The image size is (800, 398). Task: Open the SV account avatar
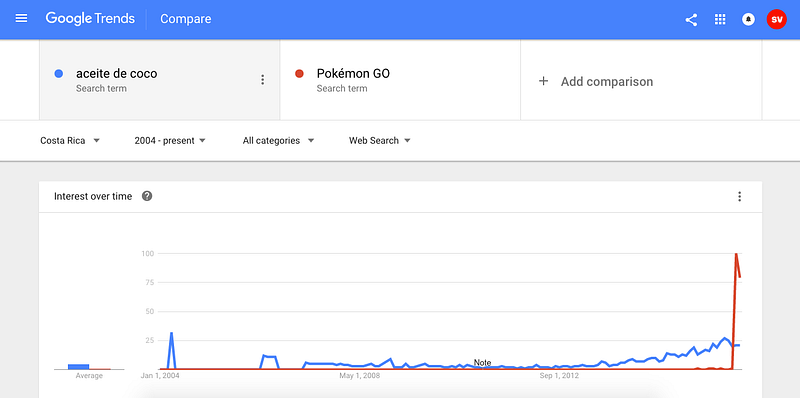pos(777,19)
